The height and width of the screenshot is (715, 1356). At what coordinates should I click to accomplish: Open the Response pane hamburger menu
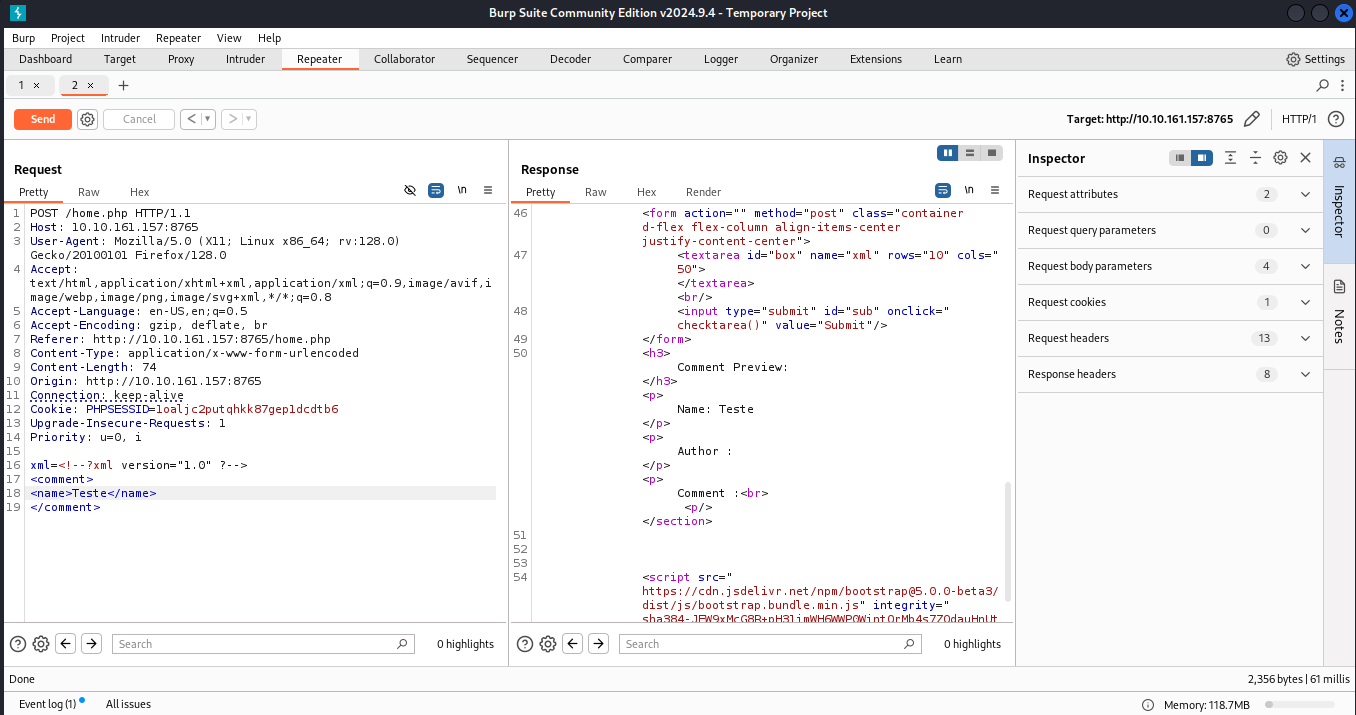click(x=995, y=190)
